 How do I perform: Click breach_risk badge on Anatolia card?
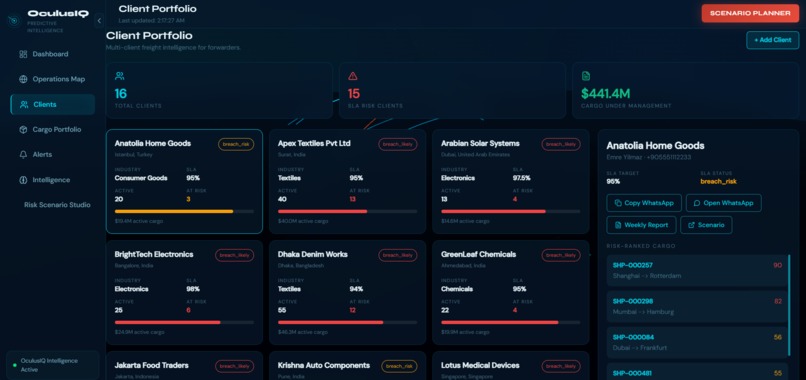tap(236, 144)
